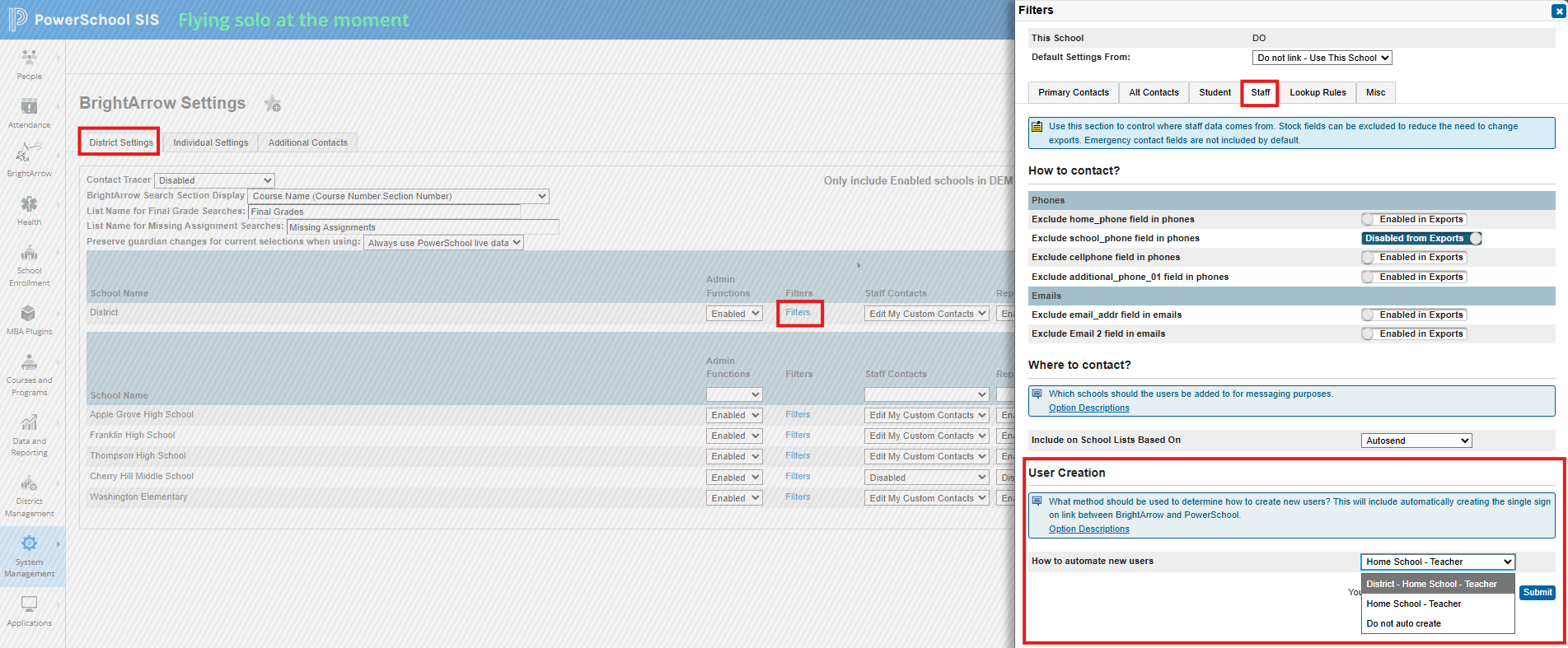Open Filters link for Washington Elementary
Viewport: 1568px width, 648px height.
798,496
